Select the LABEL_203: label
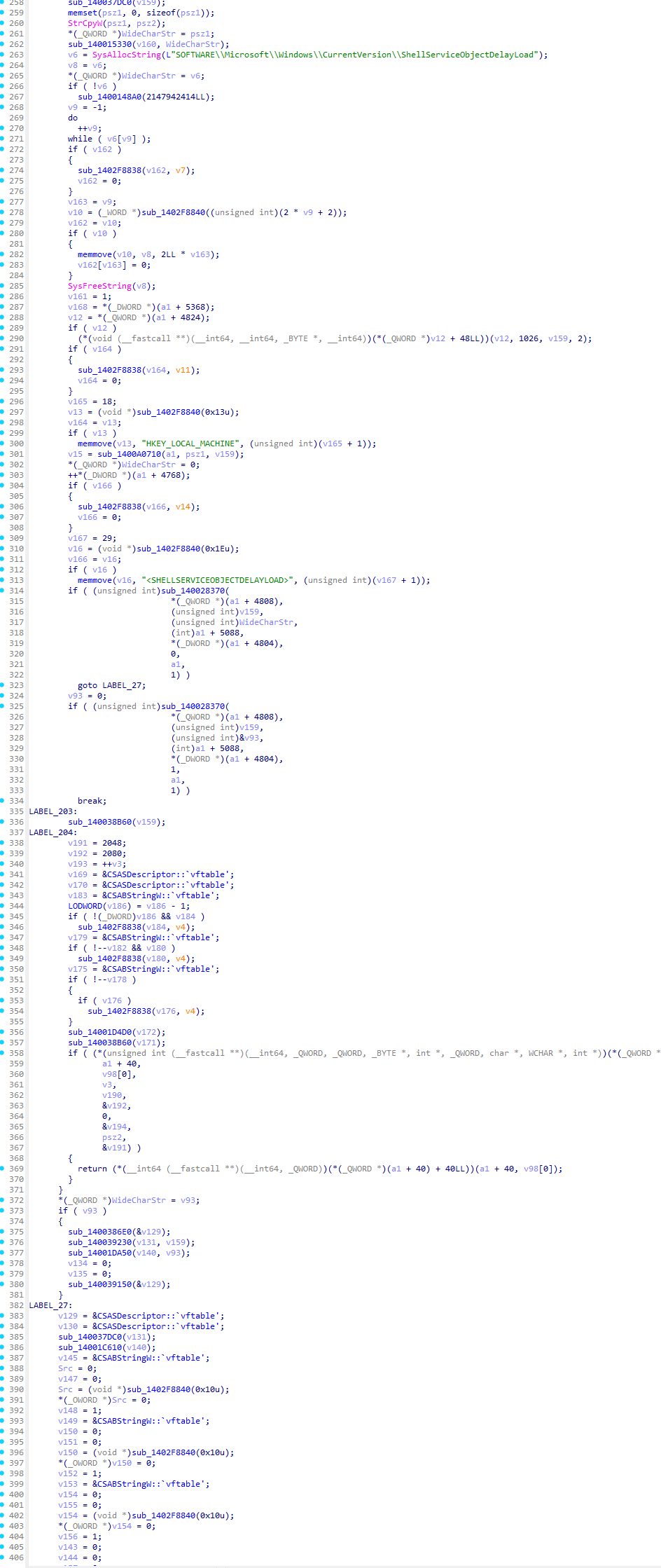 [x=53, y=811]
